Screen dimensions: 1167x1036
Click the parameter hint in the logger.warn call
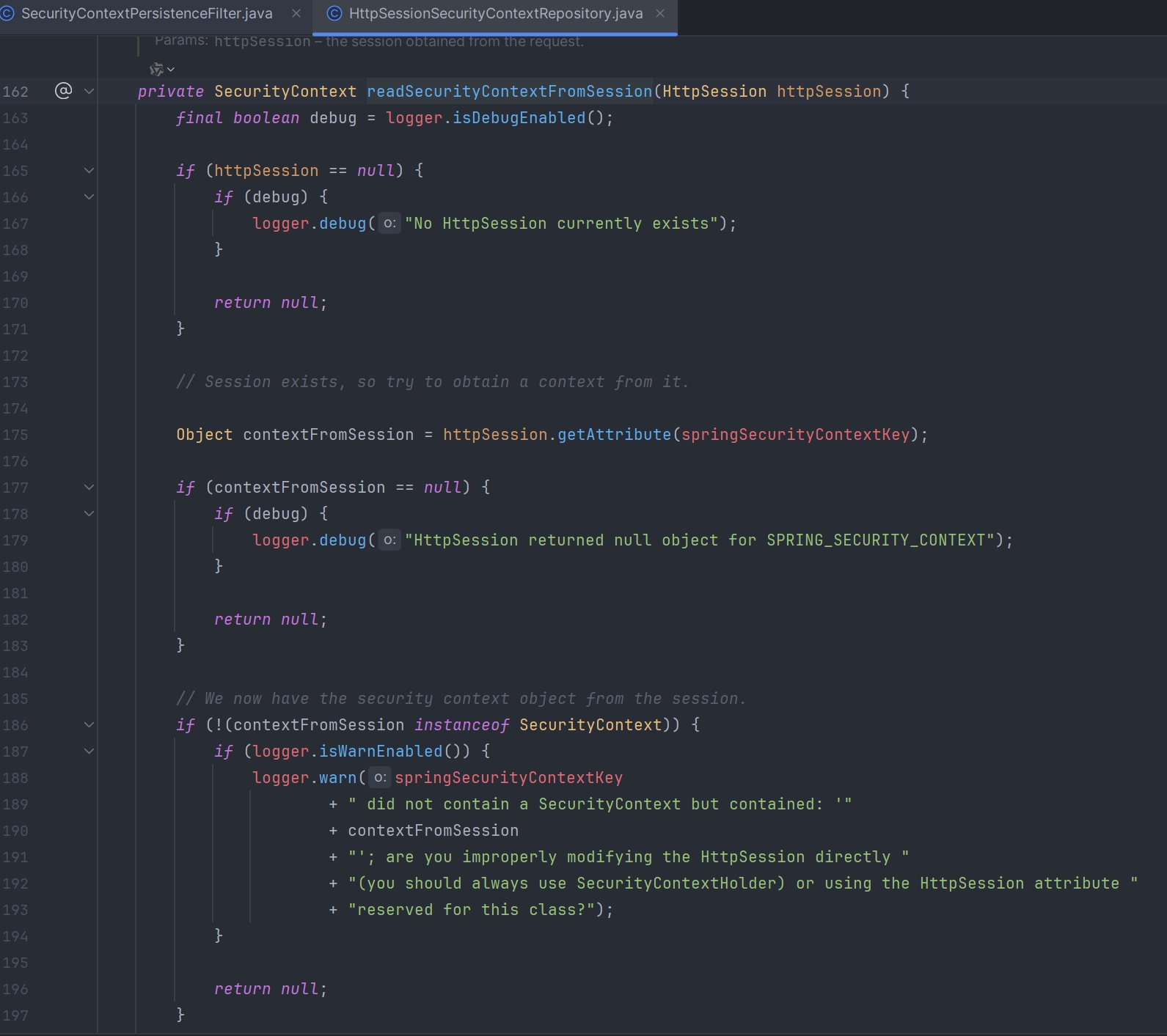pyautogui.click(x=379, y=777)
